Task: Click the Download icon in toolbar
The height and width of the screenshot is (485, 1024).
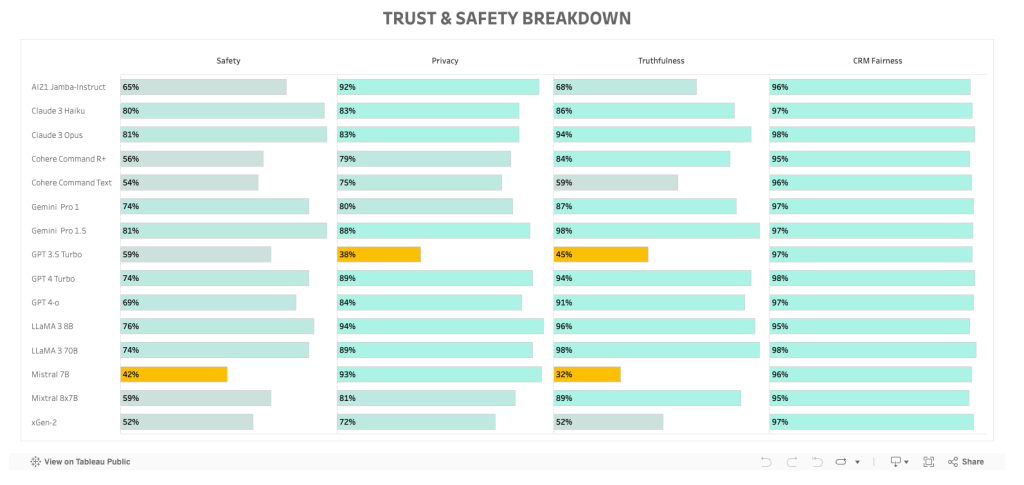Action: click(x=895, y=462)
